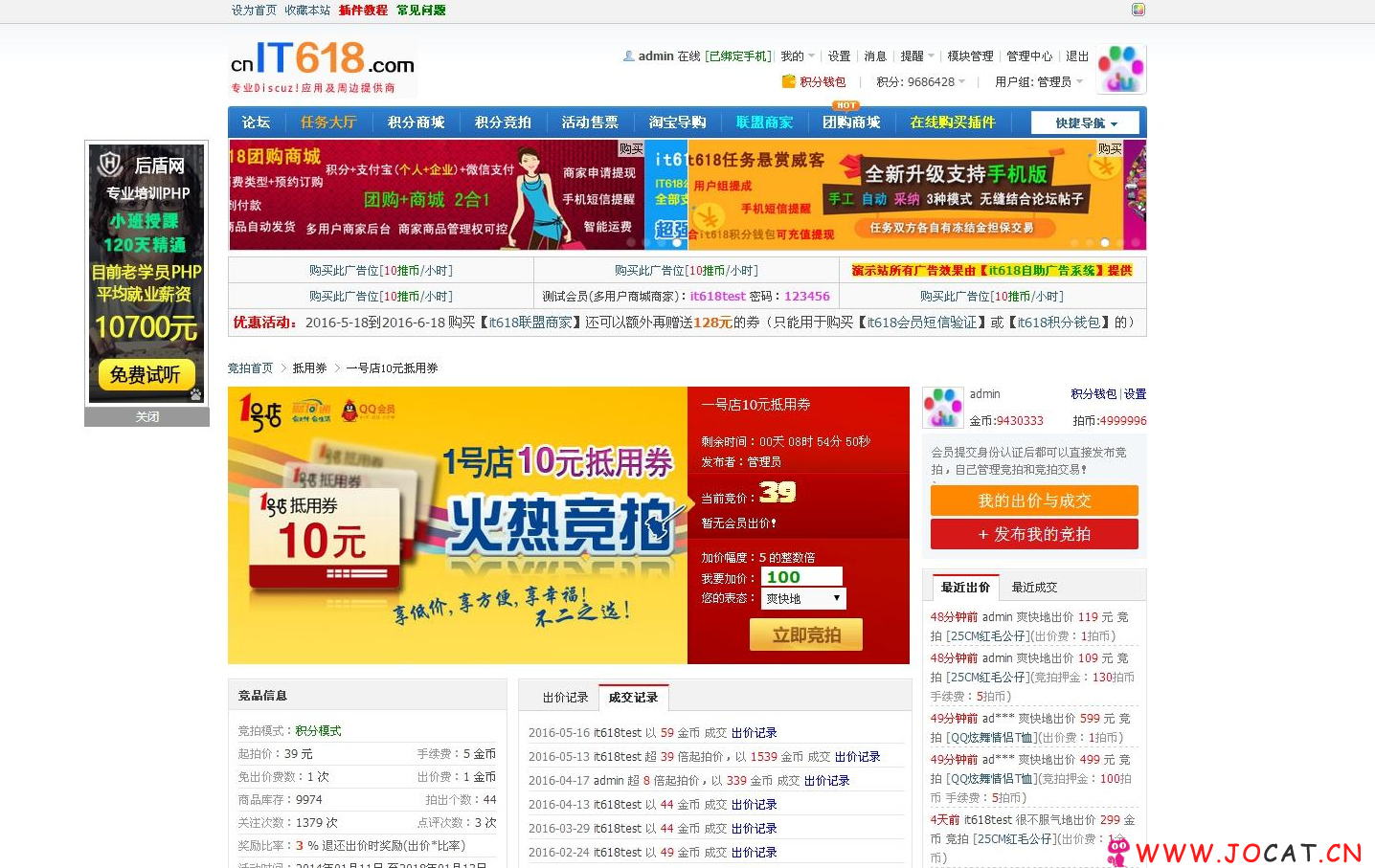The image size is (1375, 868).
Task: Click the colorful icon at top right corner
Action: coord(1138,10)
